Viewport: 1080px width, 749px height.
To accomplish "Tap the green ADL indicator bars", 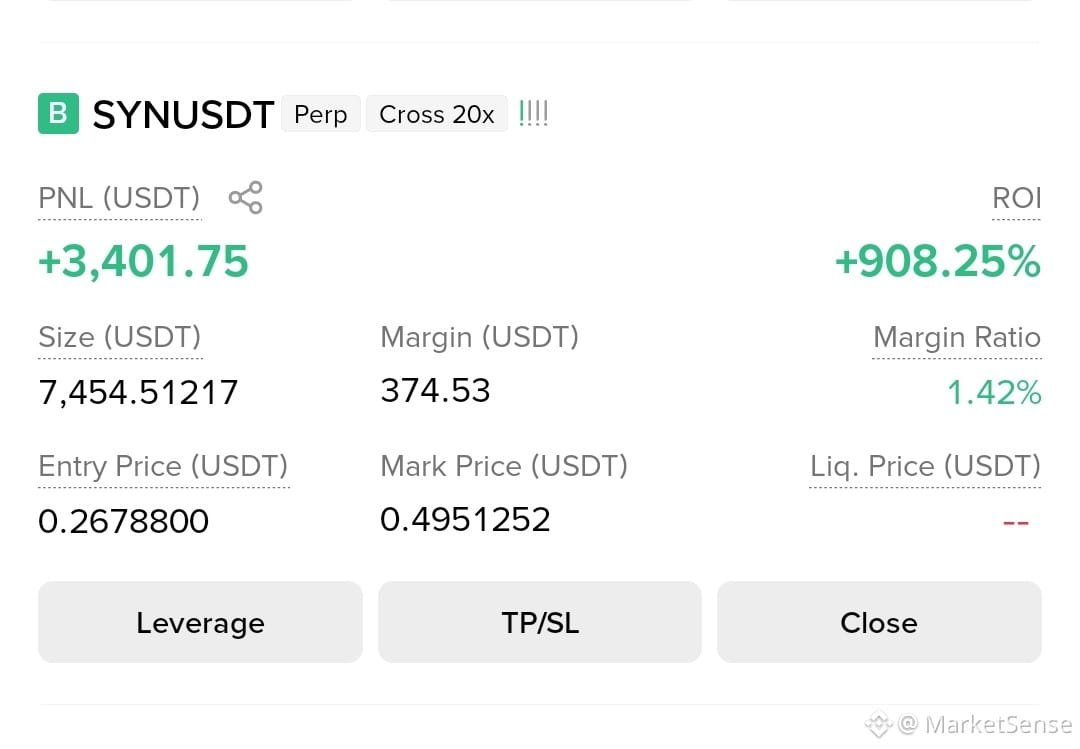I will click(533, 113).
